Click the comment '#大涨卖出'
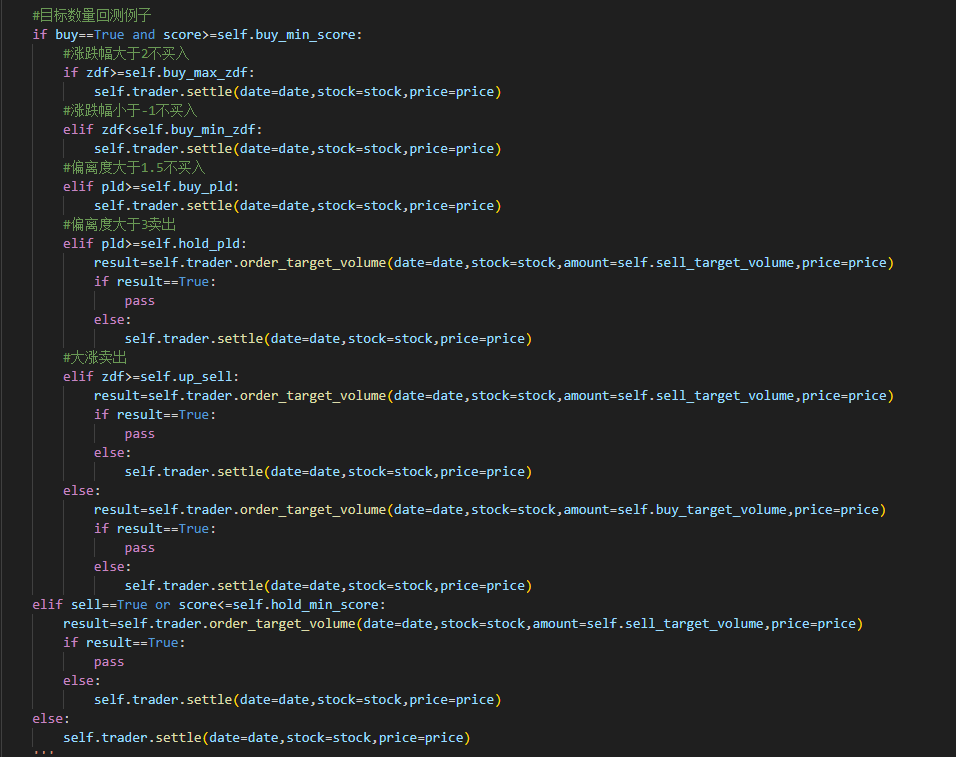 (95, 357)
